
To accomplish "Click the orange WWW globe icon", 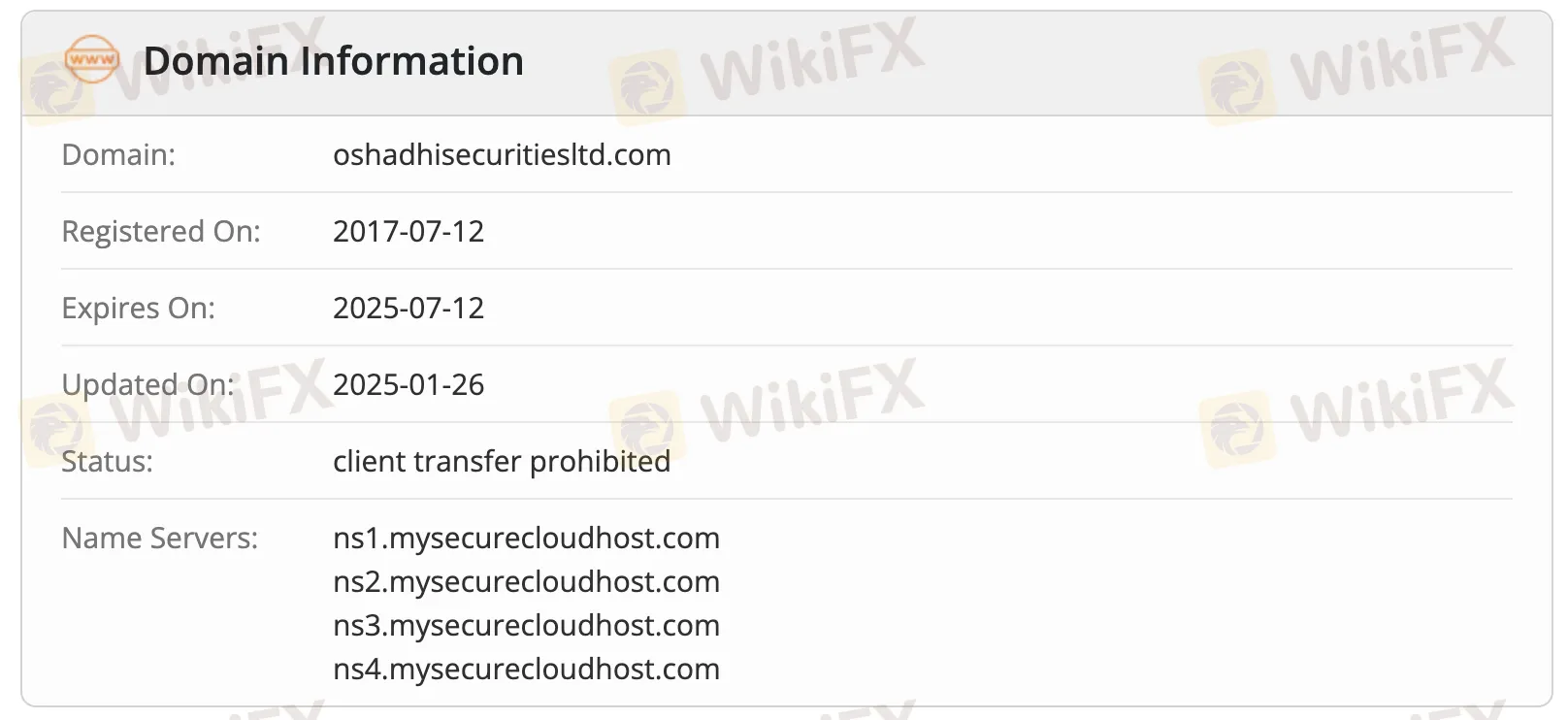I will 92,60.
